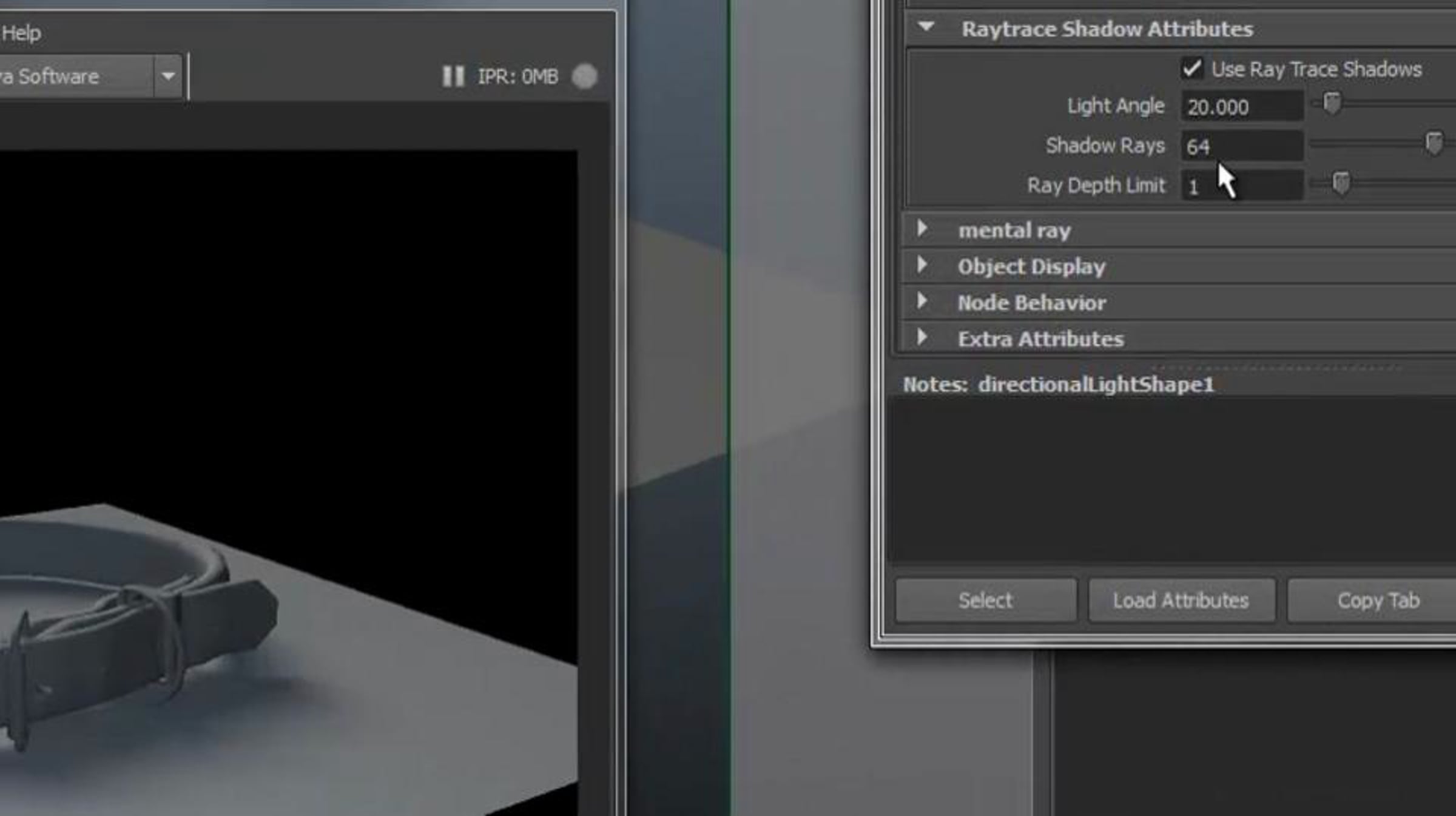This screenshot has height=816, width=1456.
Task: Click the round IPR indicator icon
Action: click(585, 76)
